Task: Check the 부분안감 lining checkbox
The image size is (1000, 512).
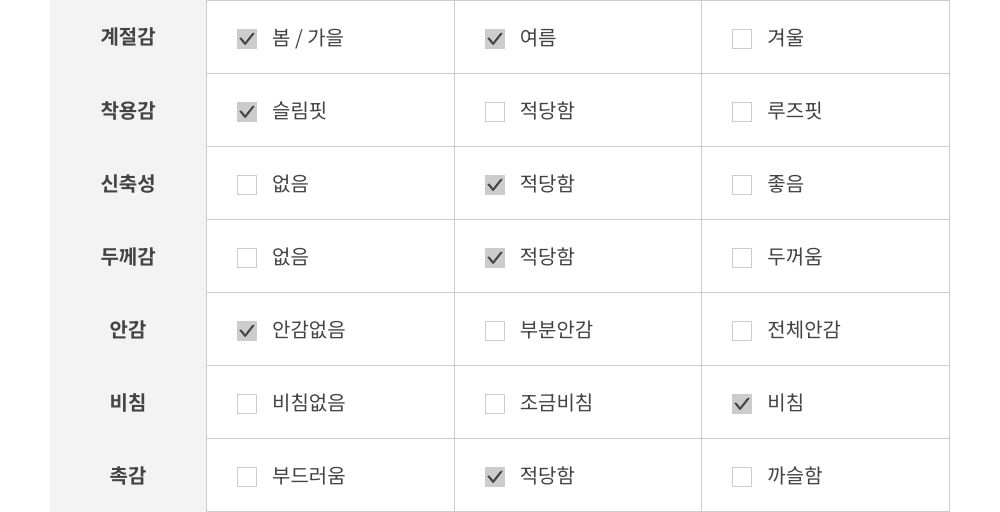Action: 495,331
